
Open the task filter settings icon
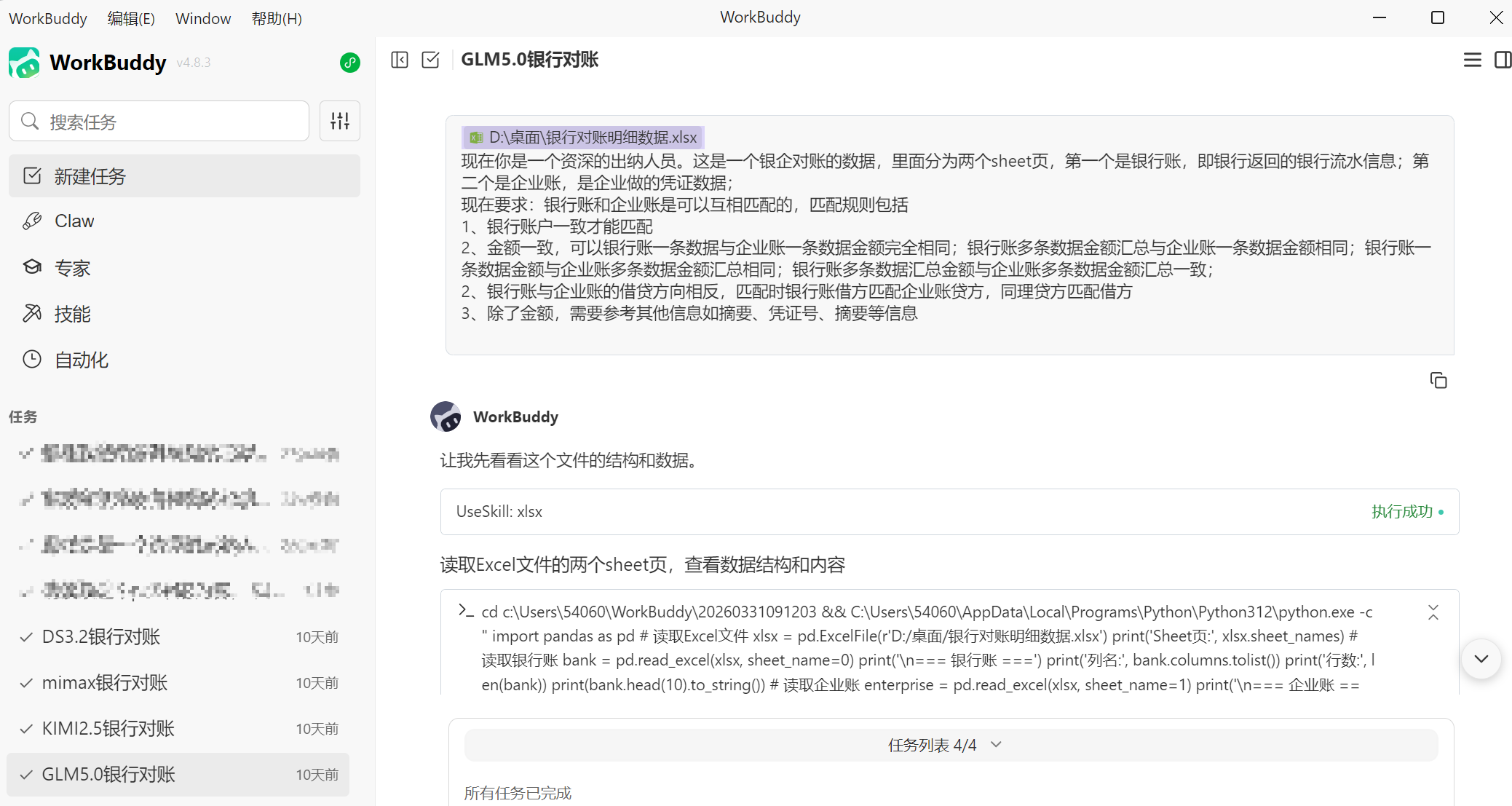pyautogui.click(x=340, y=121)
